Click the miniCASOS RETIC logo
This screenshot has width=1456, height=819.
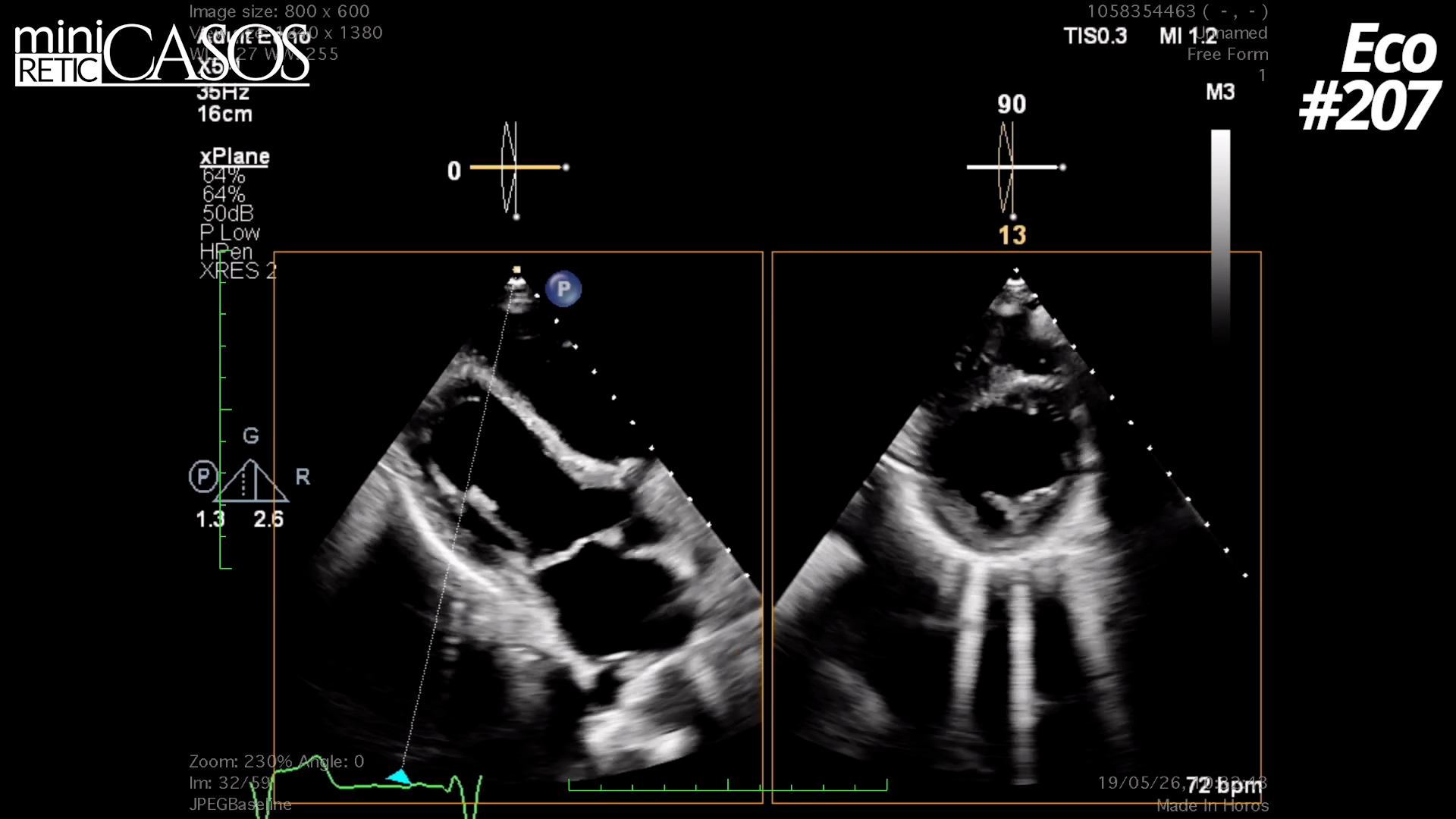(x=162, y=53)
